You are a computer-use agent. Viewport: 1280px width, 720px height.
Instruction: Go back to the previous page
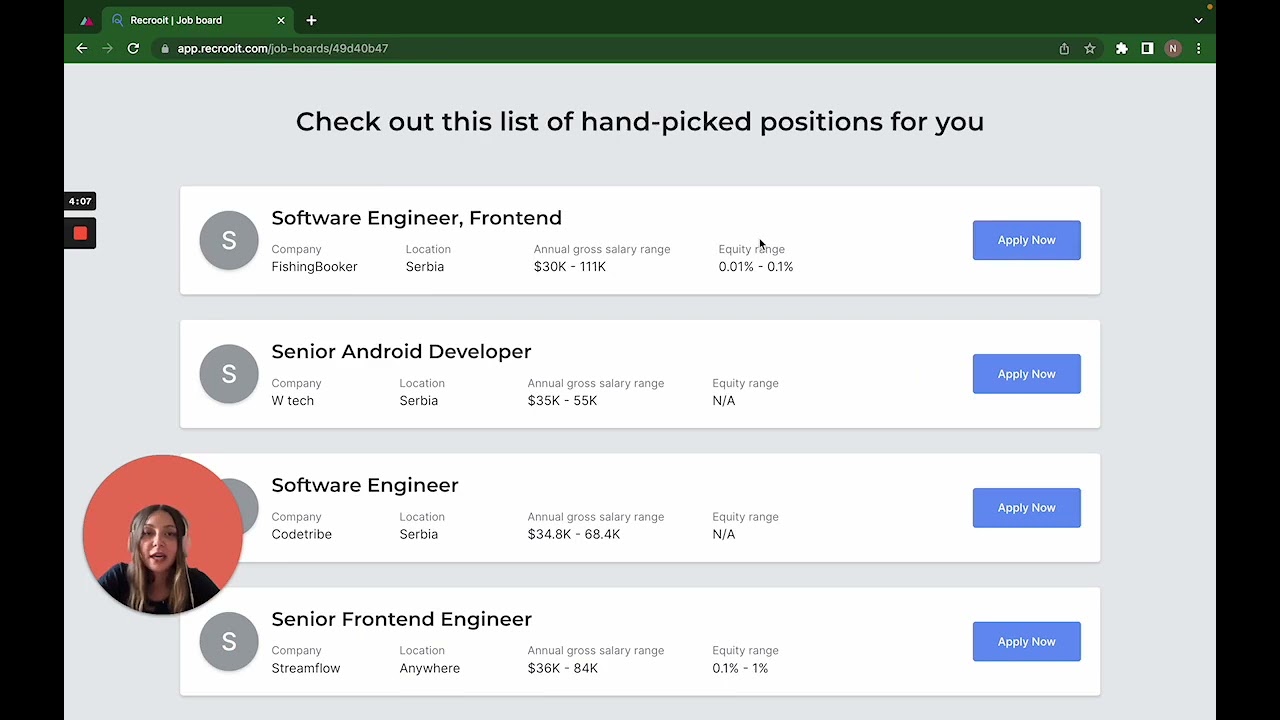coord(82,48)
